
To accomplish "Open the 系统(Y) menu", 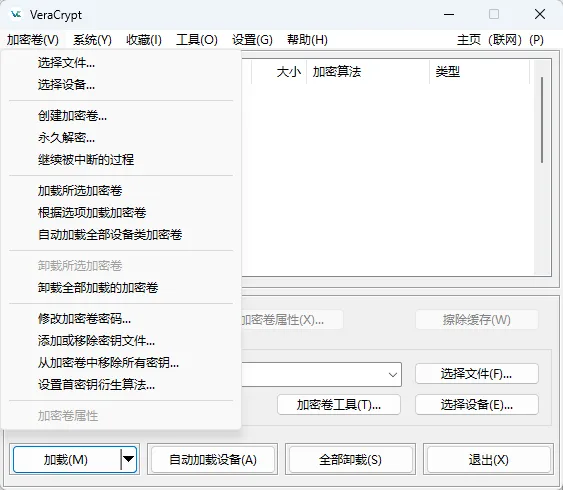I will pyautogui.click(x=92, y=39).
